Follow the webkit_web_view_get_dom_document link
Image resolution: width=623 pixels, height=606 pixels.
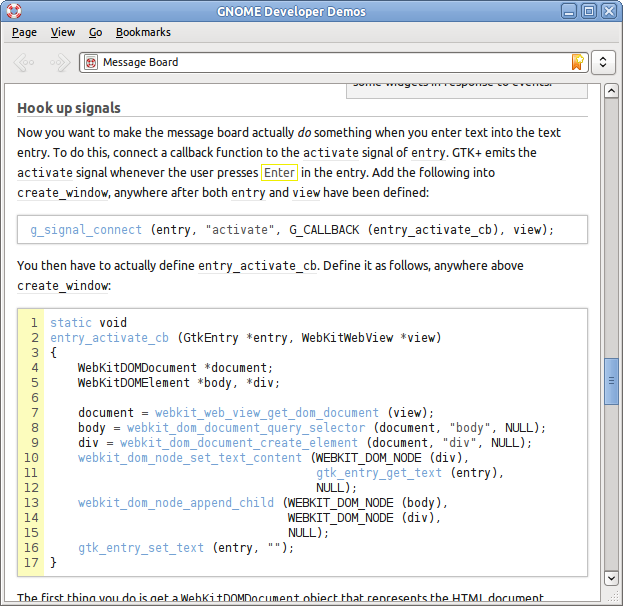tap(267, 413)
